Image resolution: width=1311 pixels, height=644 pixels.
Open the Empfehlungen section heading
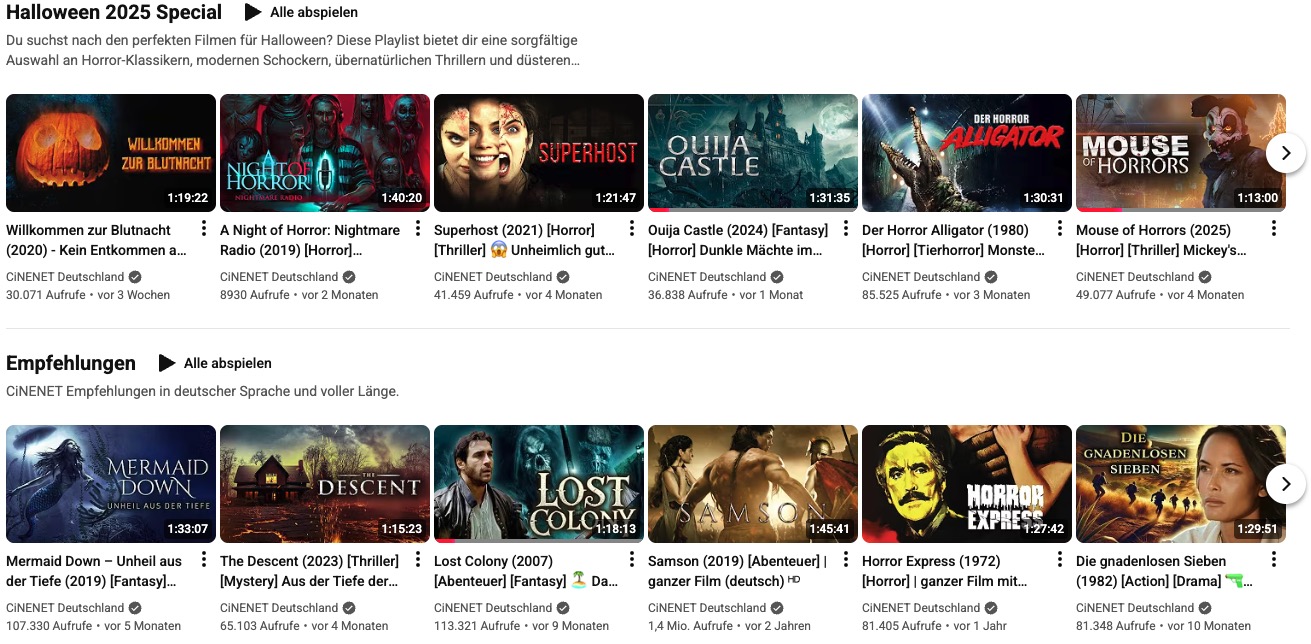(71, 363)
